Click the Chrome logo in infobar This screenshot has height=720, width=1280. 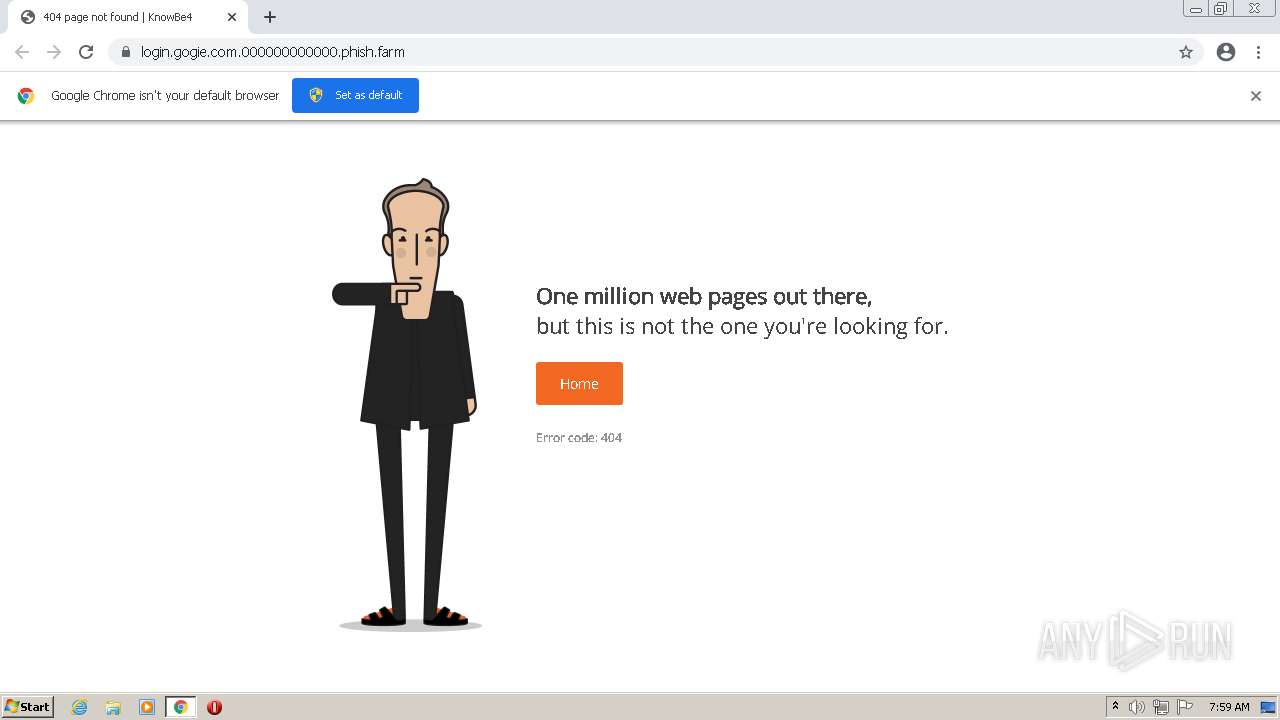point(26,96)
